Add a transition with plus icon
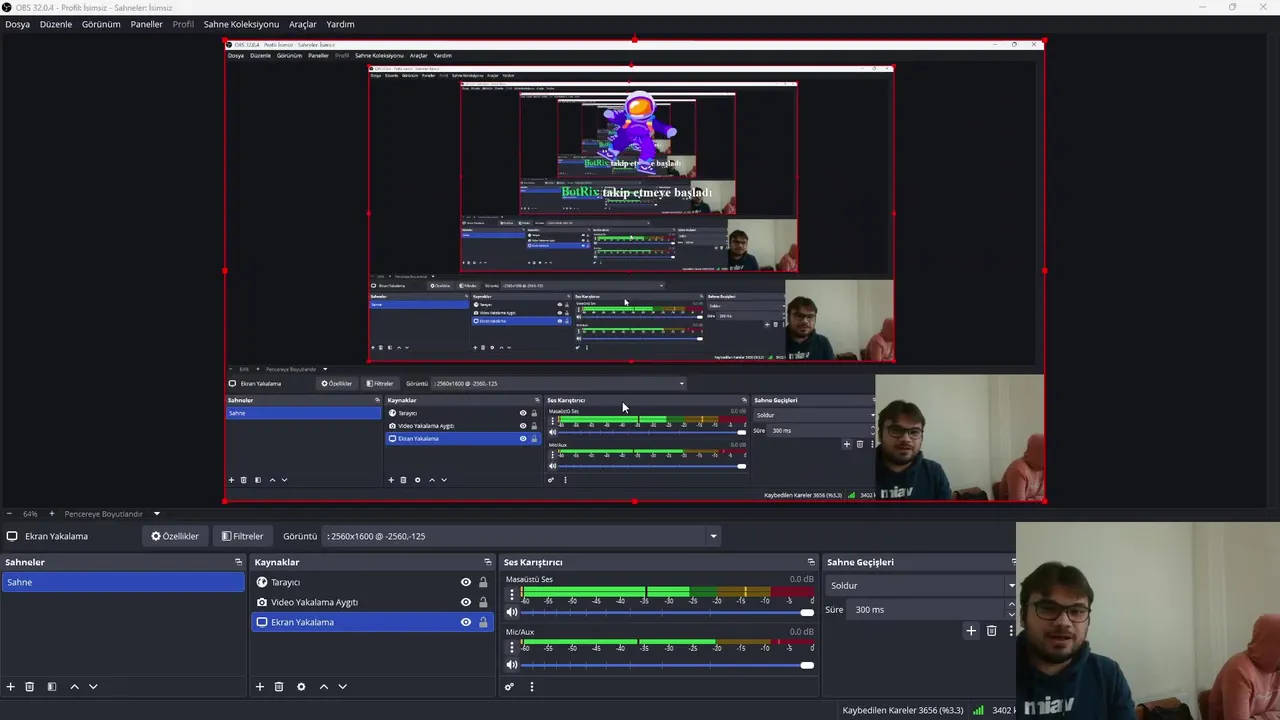This screenshot has width=1280, height=720. coord(971,631)
